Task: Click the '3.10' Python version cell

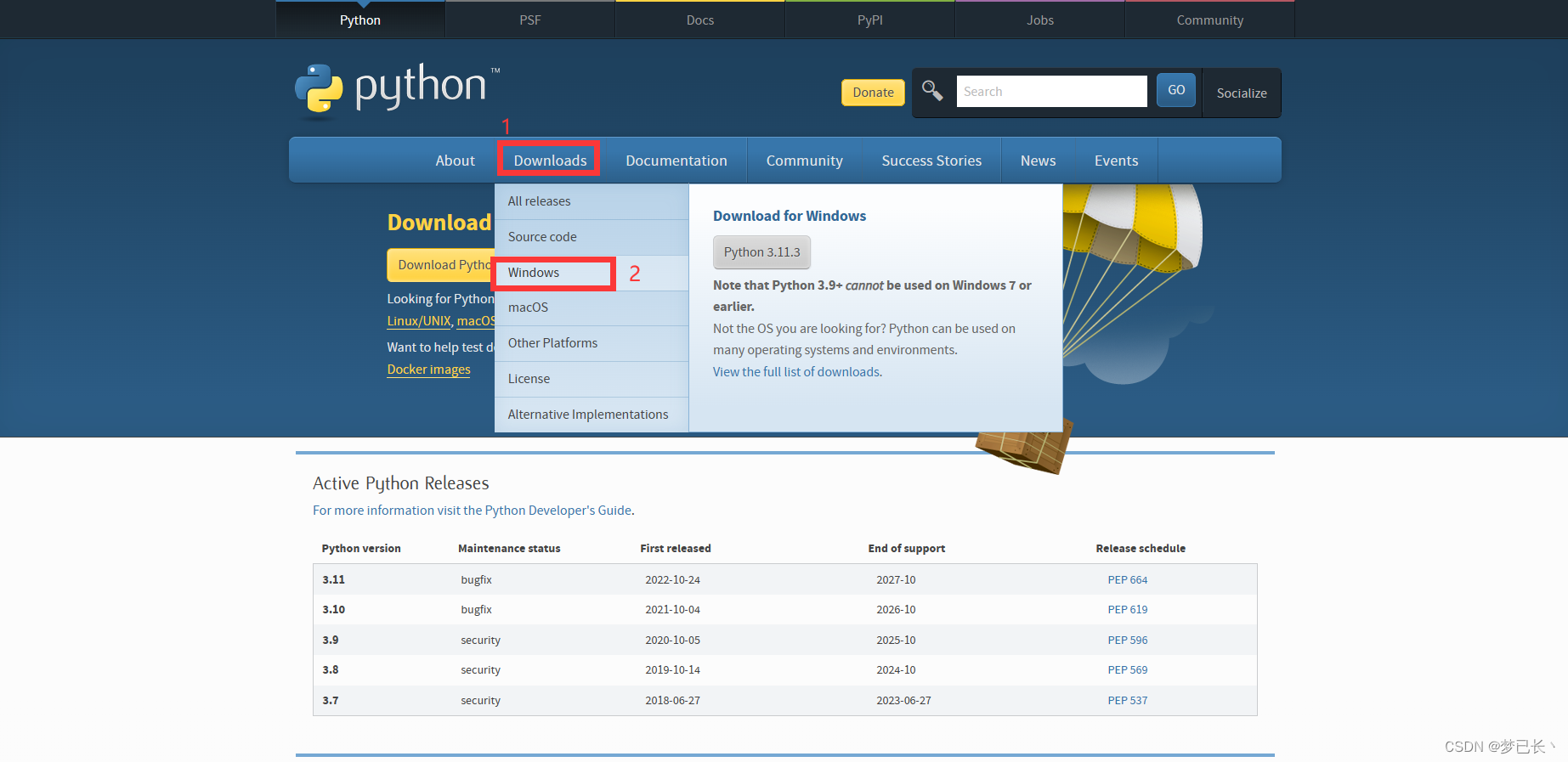Action: (x=333, y=610)
